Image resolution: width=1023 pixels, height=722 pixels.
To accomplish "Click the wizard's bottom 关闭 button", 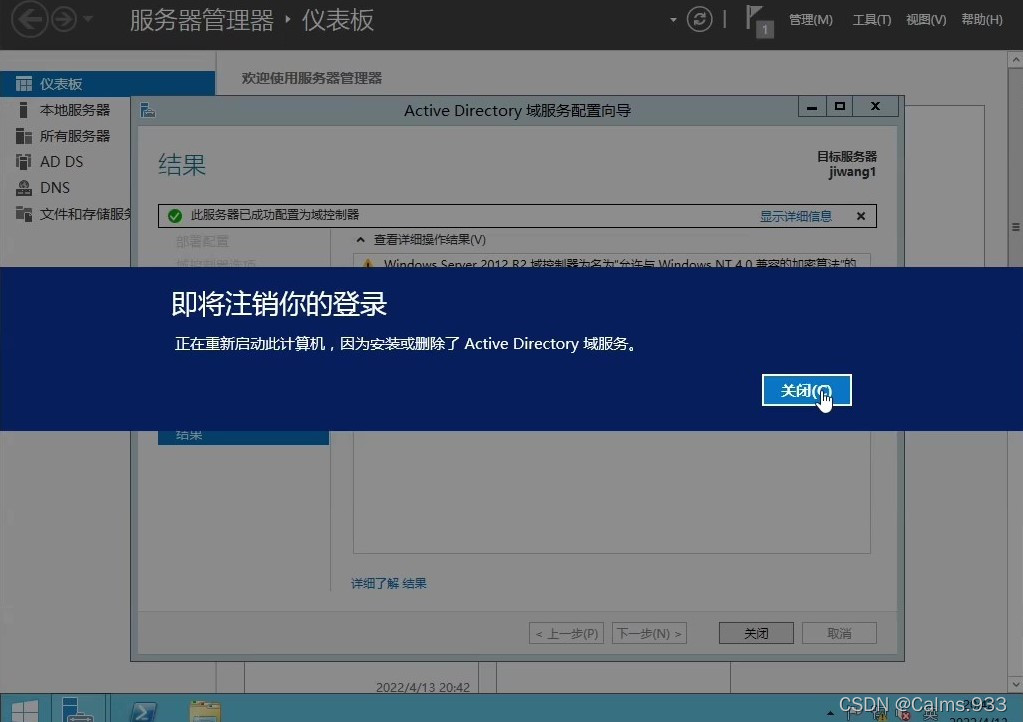I will click(x=756, y=633).
